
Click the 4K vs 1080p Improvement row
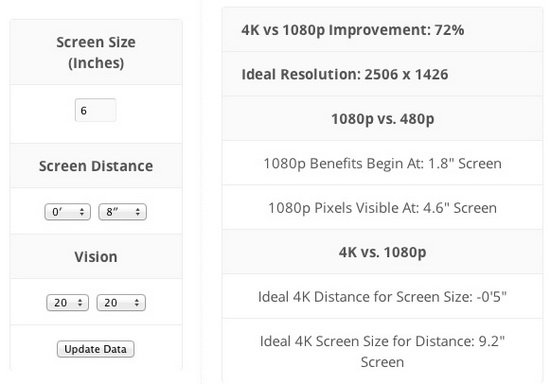(382, 30)
